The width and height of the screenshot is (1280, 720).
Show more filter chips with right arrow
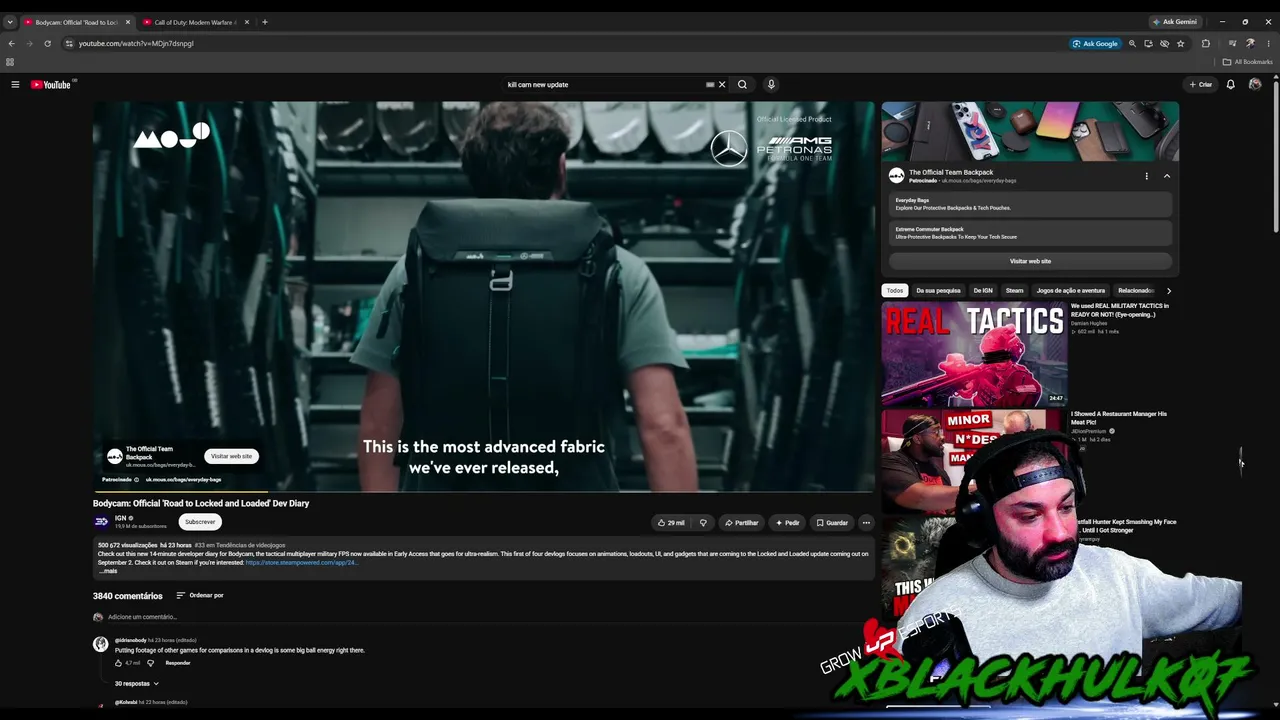pos(1169,291)
